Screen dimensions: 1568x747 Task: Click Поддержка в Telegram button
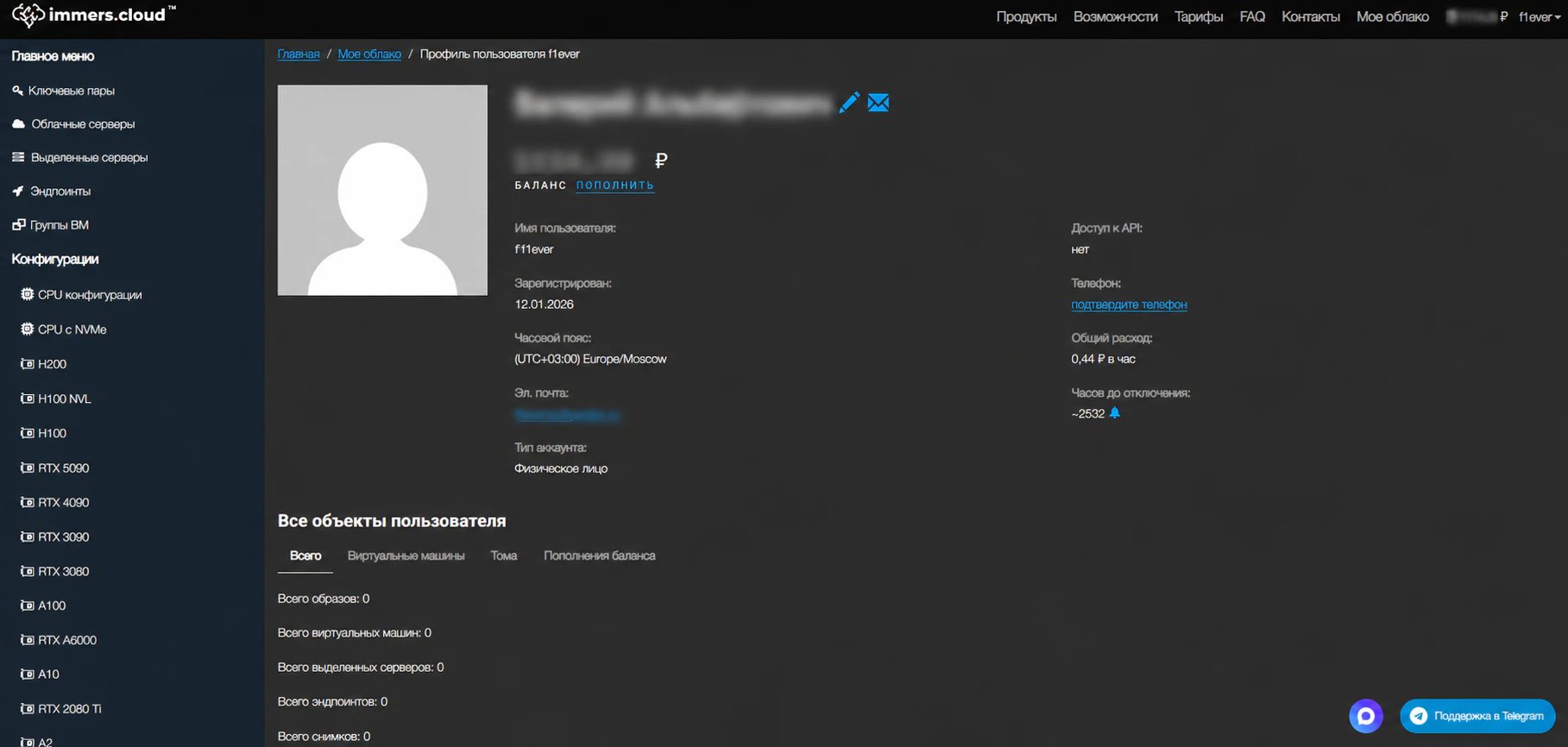point(1477,716)
